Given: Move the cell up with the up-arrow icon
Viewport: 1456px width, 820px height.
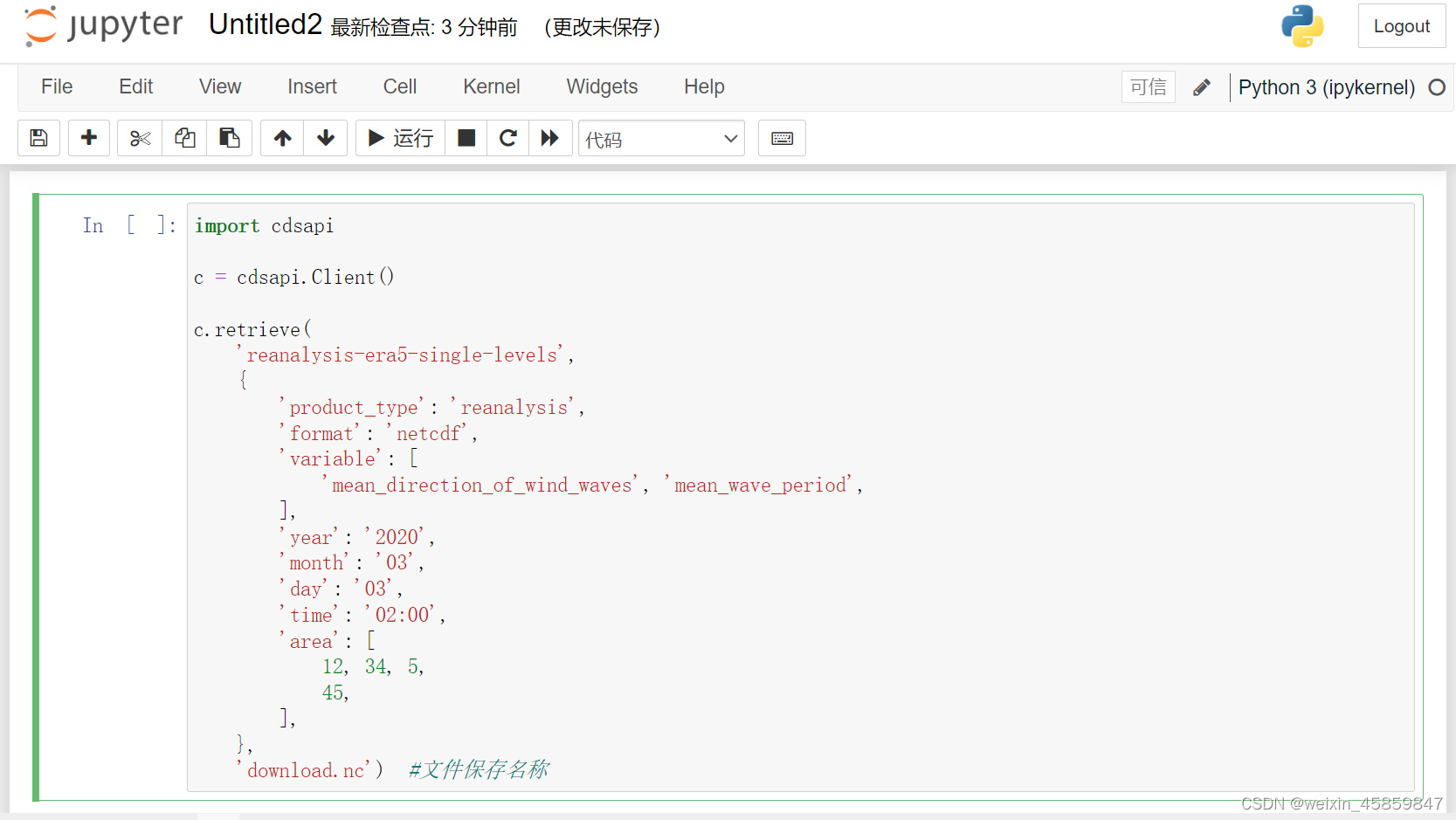Looking at the screenshot, I should [x=281, y=138].
